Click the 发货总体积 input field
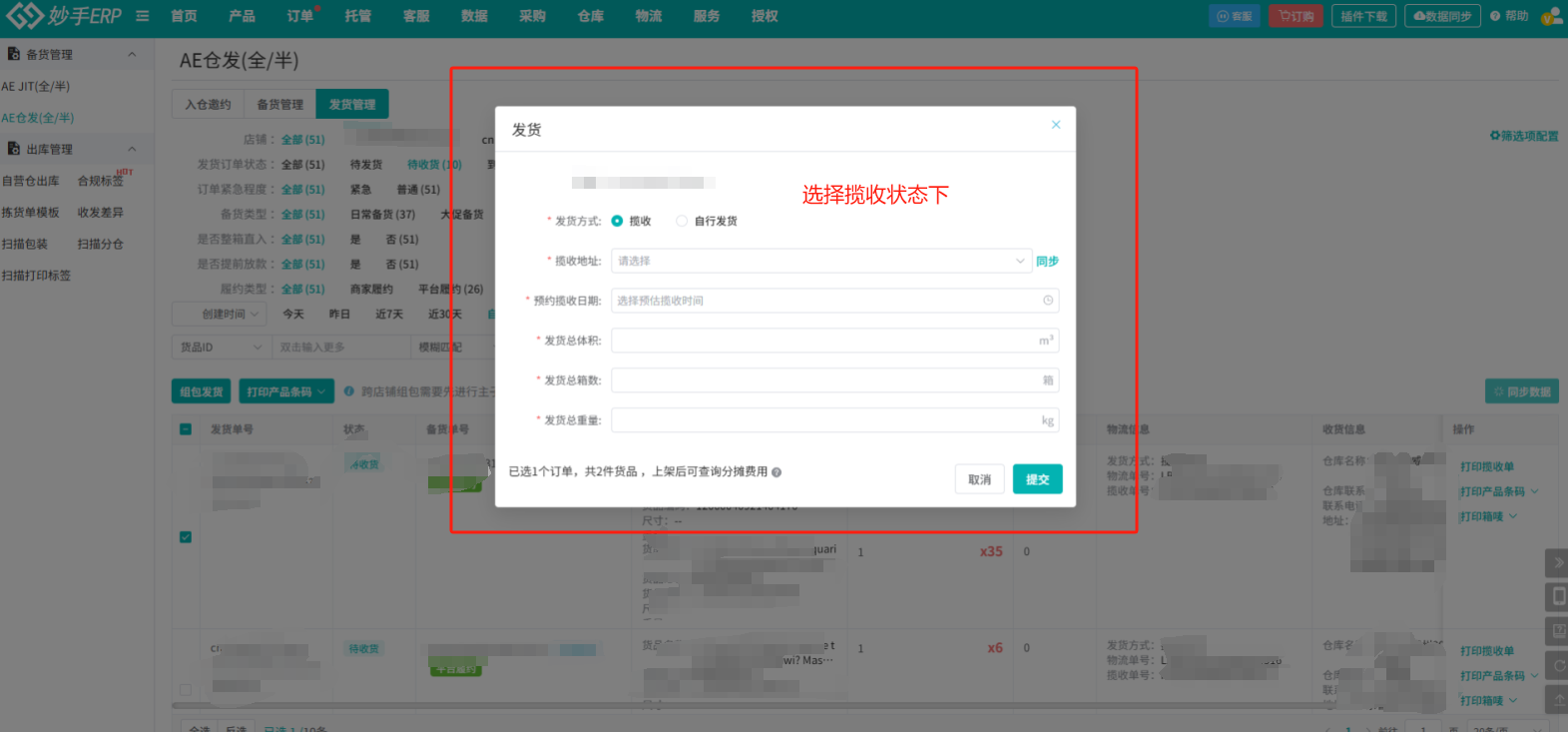Viewport: 1568px width, 732px height. click(x=834, y=341)
